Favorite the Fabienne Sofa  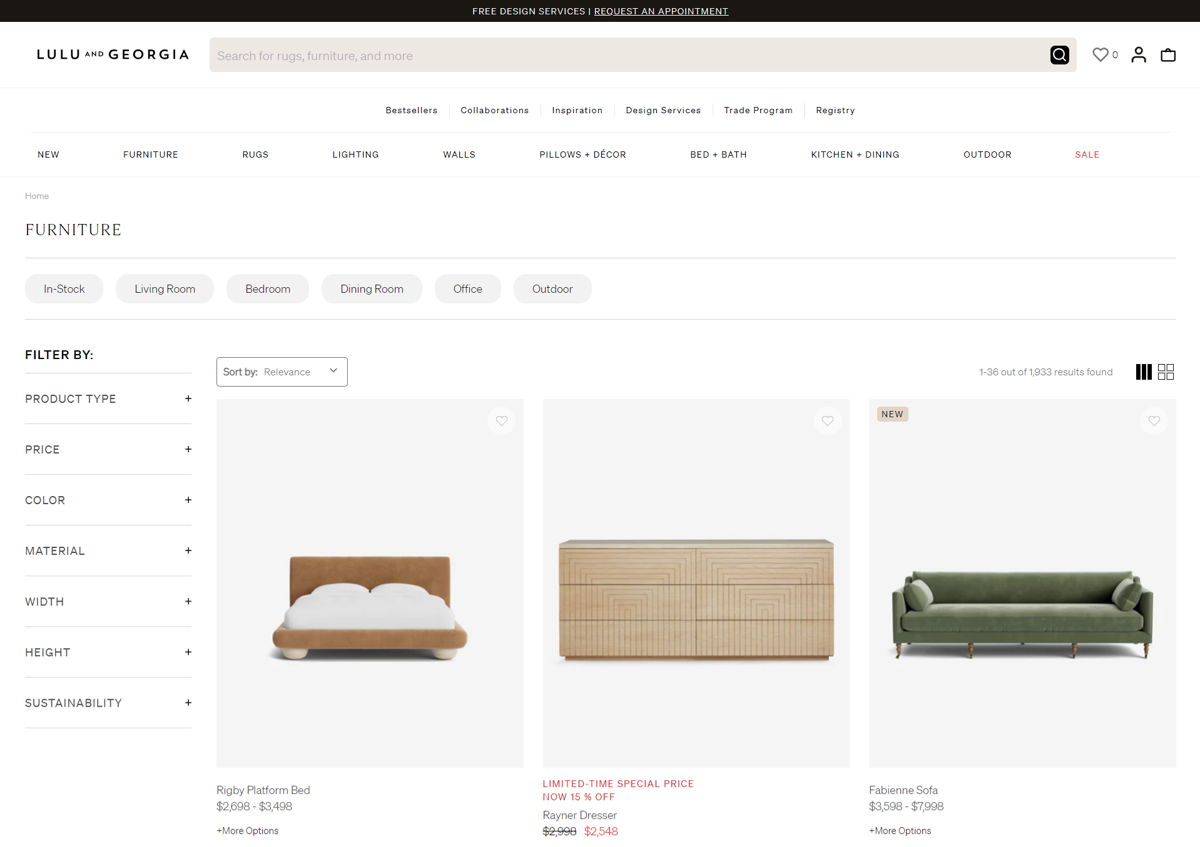tap(1154, 421)
